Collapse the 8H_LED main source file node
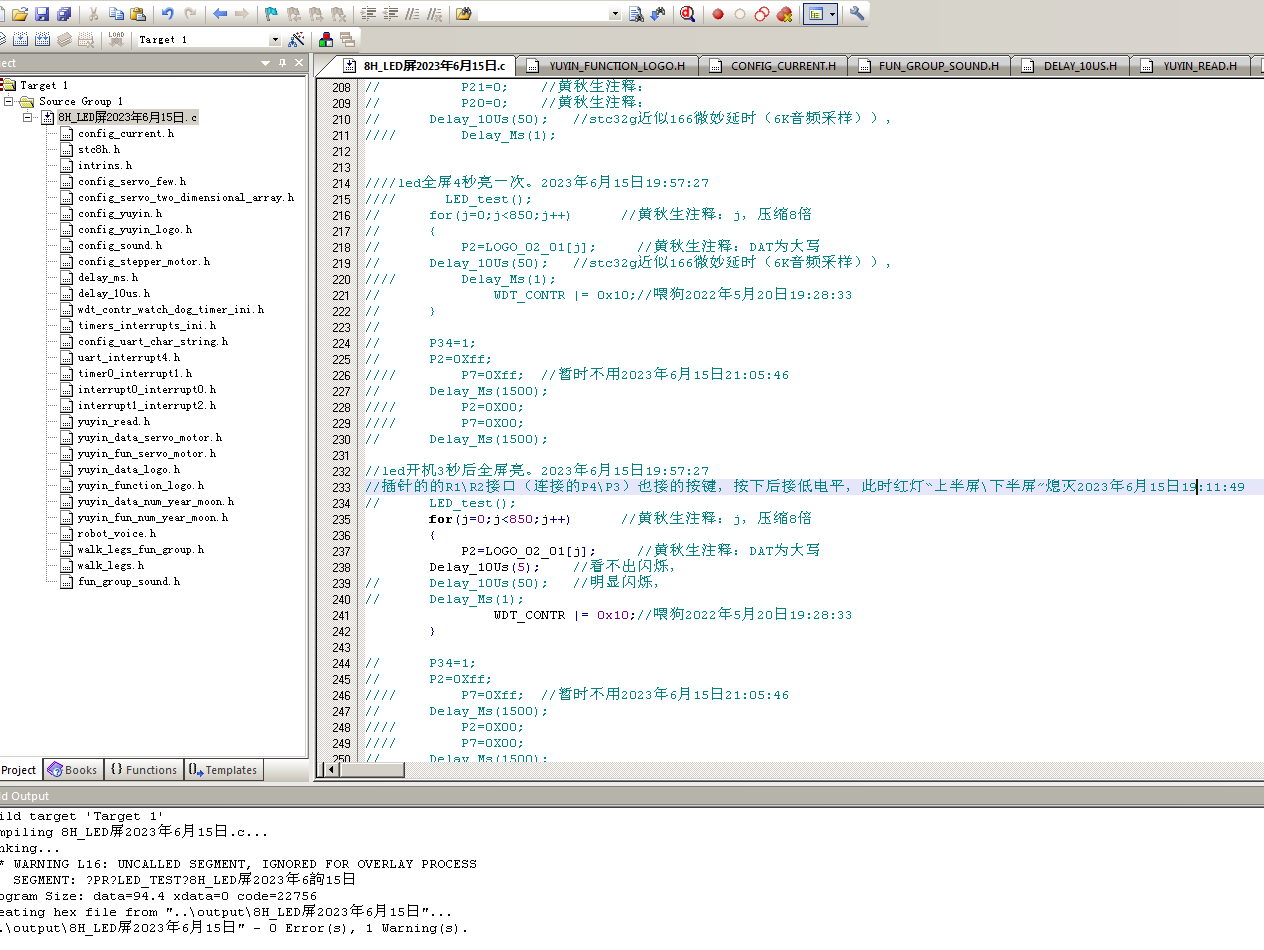The image size is (1264, 950). coord(28,117)
